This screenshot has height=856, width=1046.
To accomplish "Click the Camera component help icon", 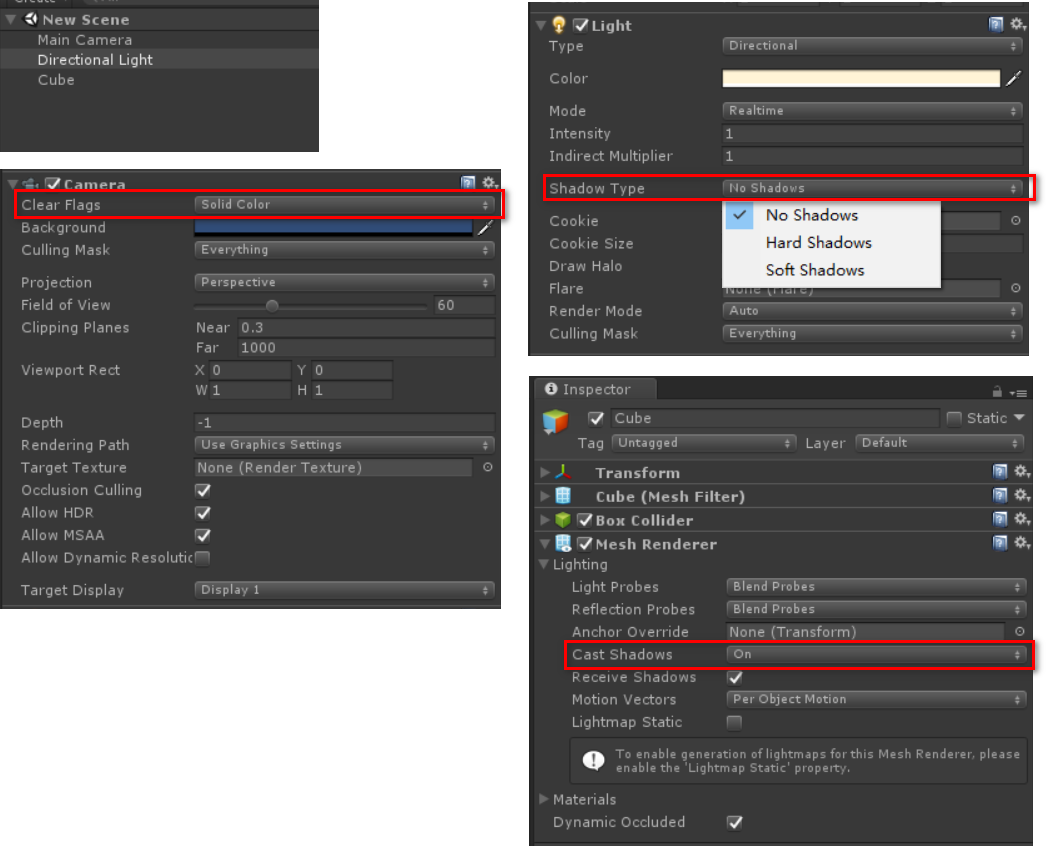I will pos(469,182).
